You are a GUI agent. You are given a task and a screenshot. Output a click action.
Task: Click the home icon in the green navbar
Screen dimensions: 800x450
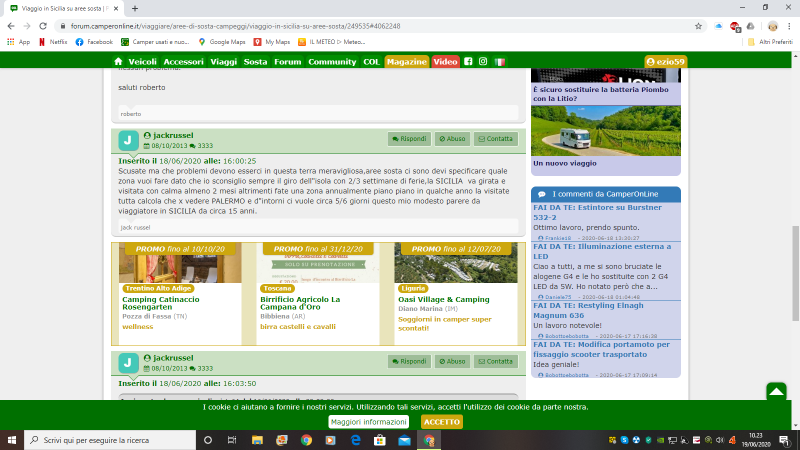[x=118, y=62]
